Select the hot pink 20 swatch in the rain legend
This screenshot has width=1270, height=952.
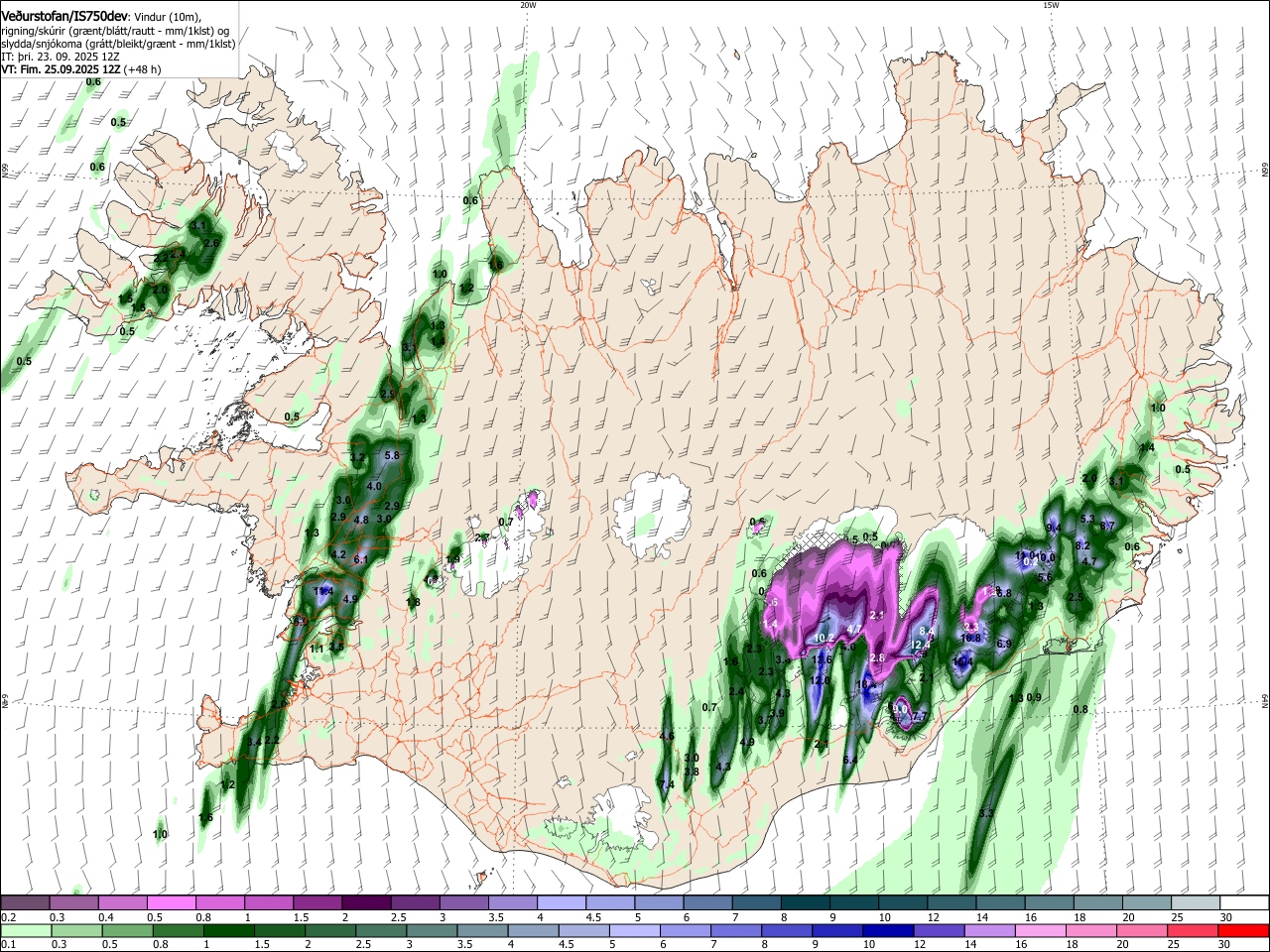pyautogui.click(x=1141, y=930)
